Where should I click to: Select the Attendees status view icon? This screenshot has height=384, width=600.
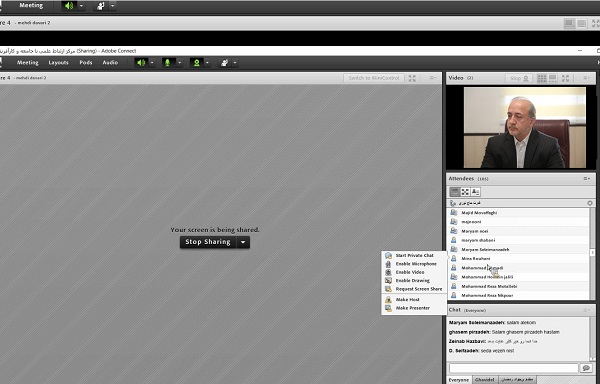click(x=475, y=192)
